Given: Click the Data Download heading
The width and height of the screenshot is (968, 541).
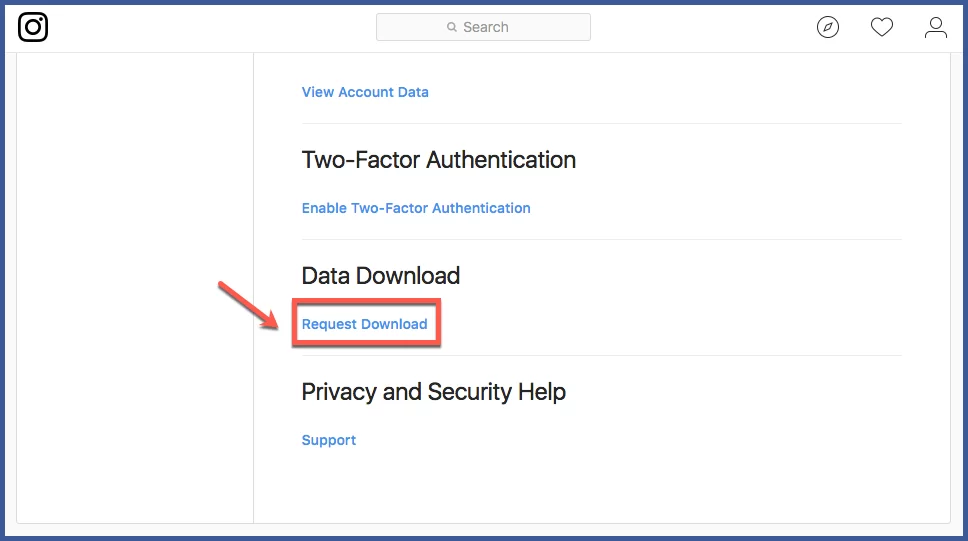Looking at the screenshot, I should (381, 276).
